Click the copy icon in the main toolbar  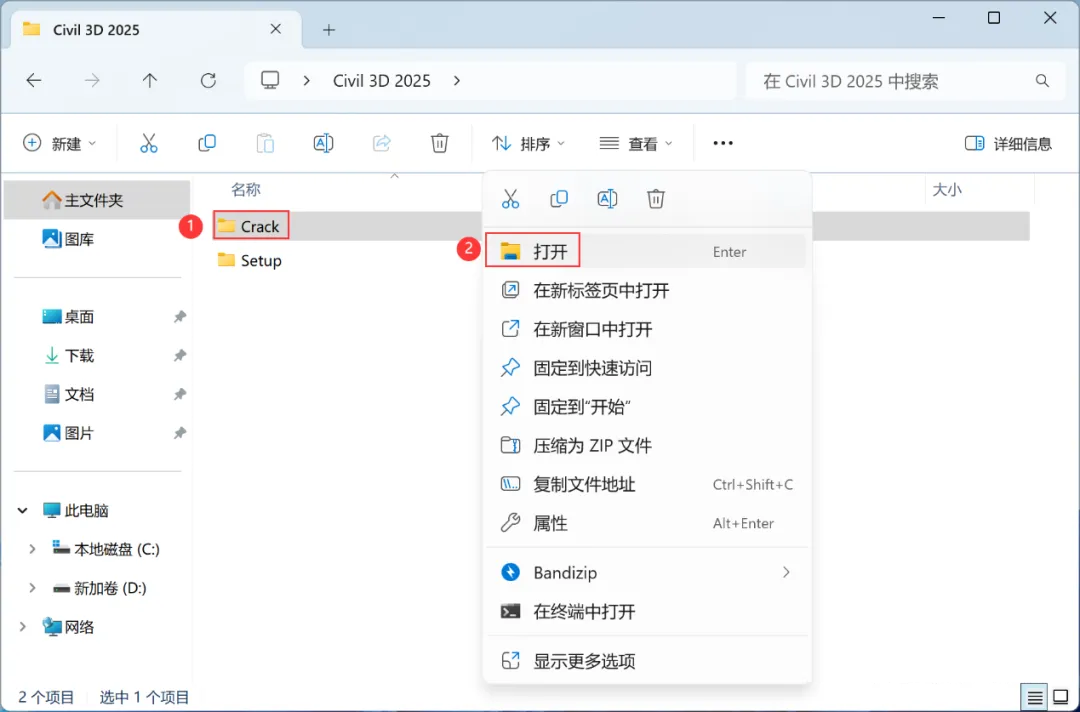pyautogui.click(x=207, y=143)
